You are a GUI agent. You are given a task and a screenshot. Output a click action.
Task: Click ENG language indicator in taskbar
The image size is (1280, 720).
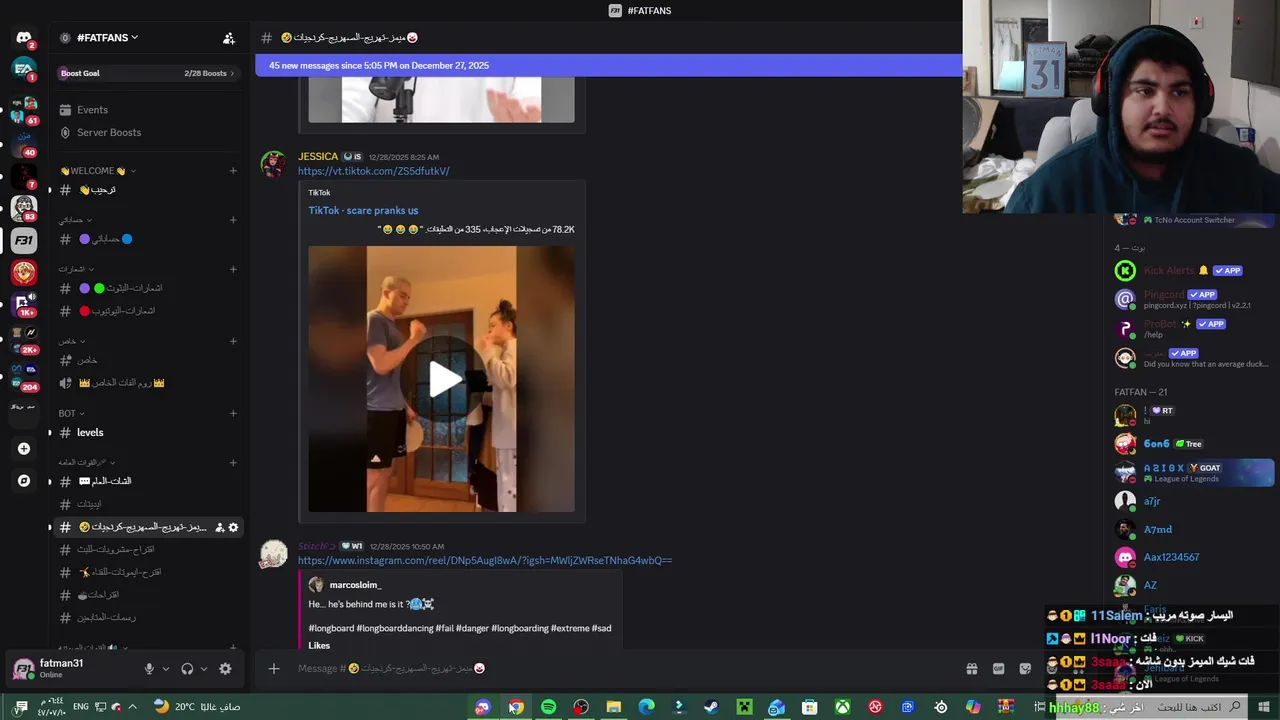81,707
